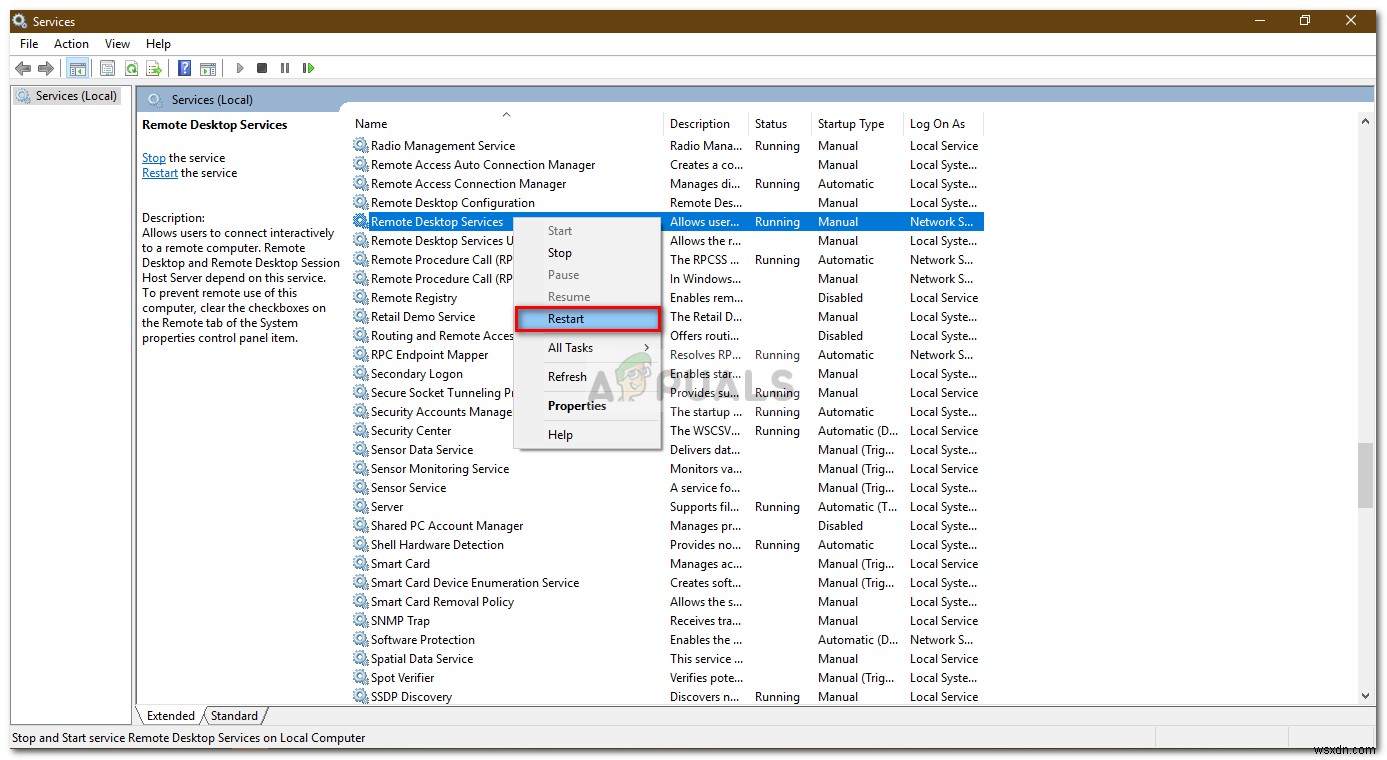Sort by the Log On As column header
This screenshot has height=760, width=1387.
[943, 124]
